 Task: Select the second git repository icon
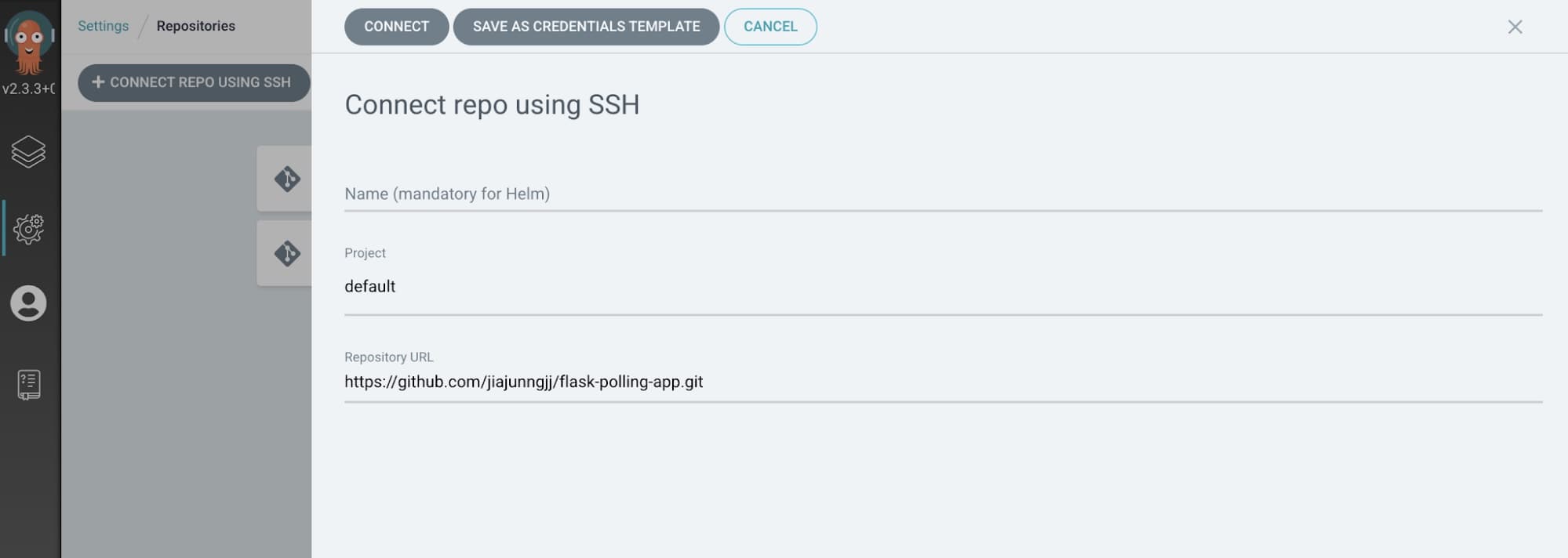(287, 253)
